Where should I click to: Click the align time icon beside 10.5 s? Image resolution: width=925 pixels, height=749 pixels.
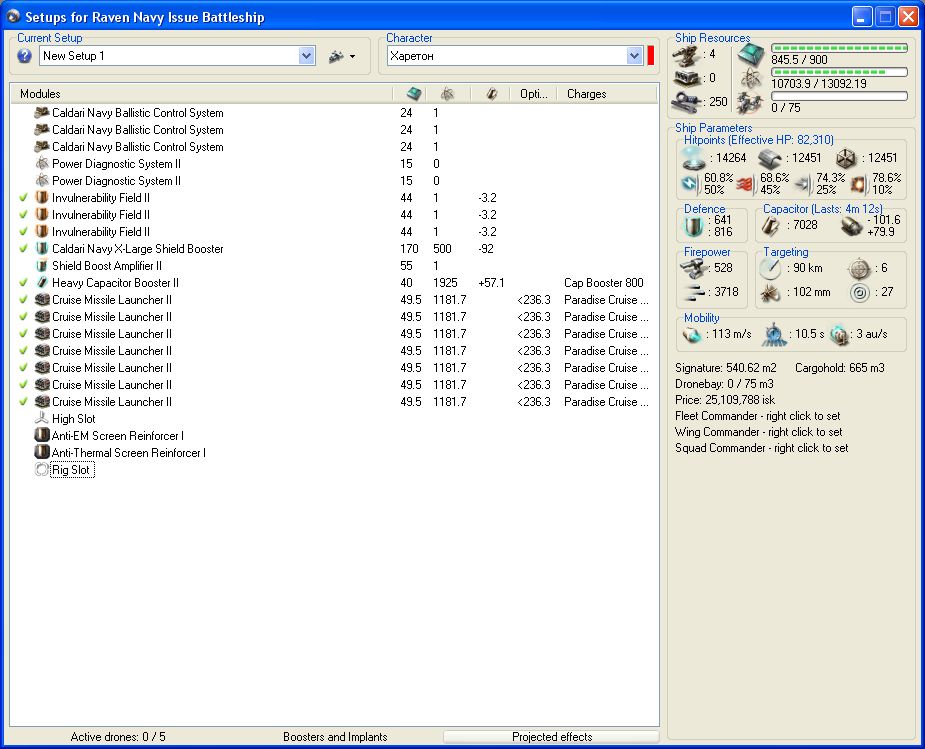(x=774, y=334)
